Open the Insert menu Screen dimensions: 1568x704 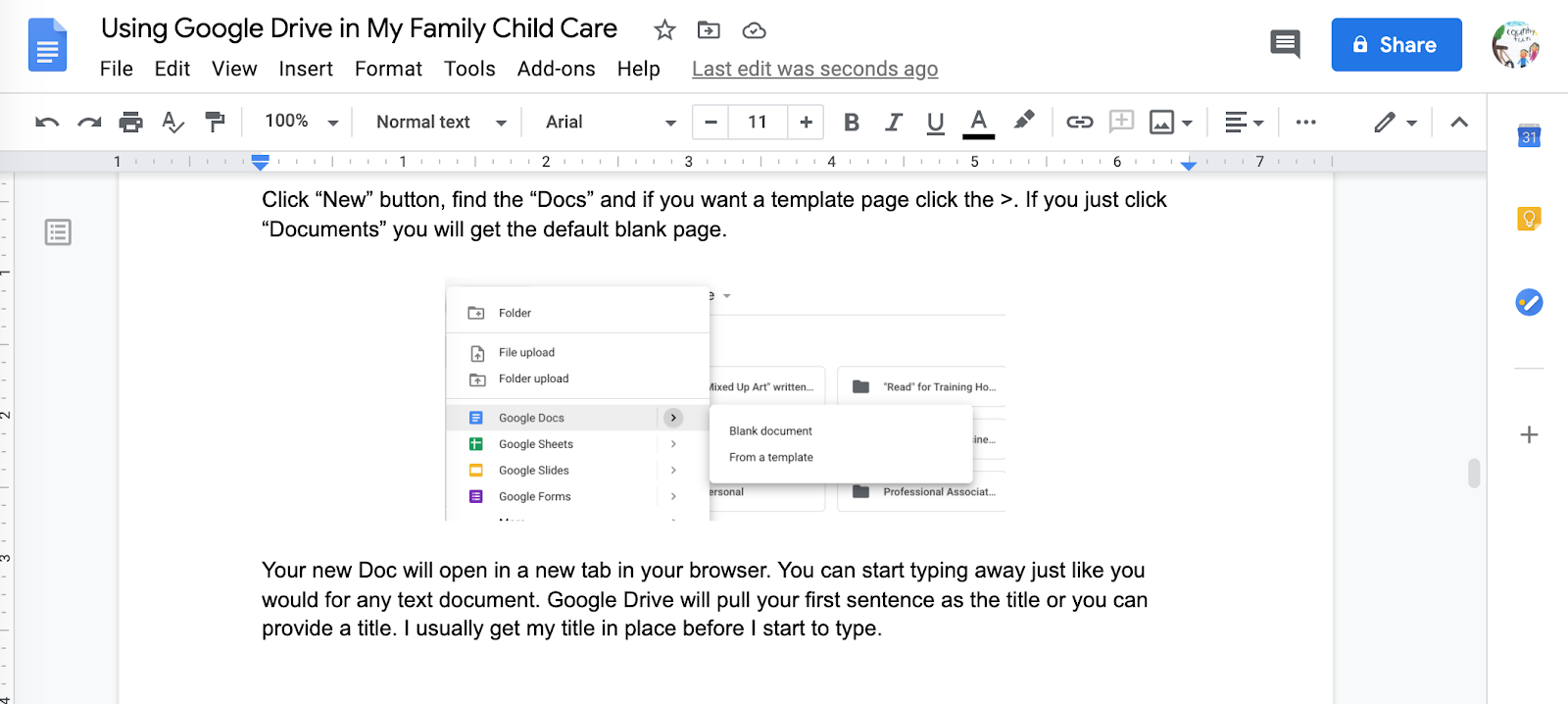[306, 69]
